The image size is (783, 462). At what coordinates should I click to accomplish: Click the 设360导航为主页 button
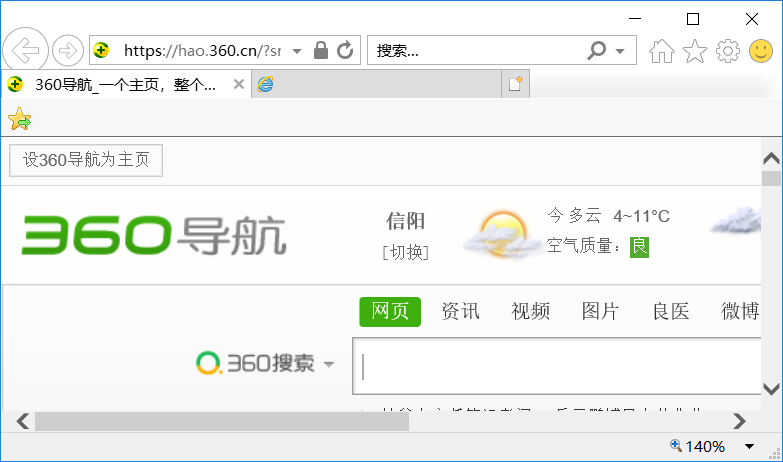(86, 160)
